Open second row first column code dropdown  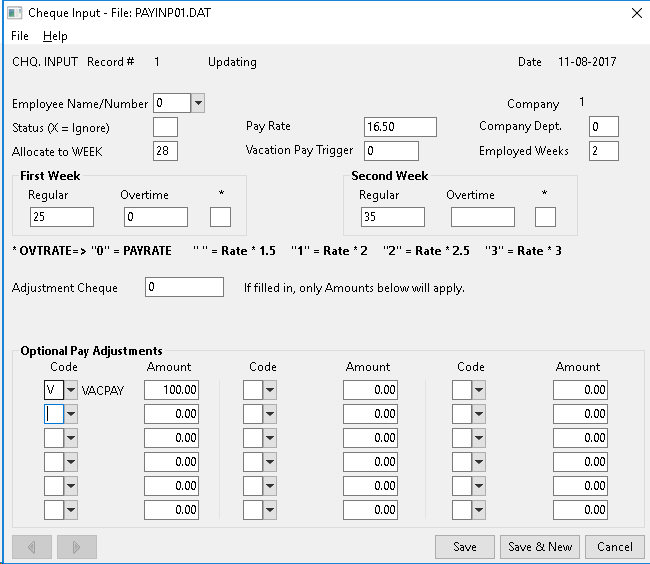coord(71,414)
